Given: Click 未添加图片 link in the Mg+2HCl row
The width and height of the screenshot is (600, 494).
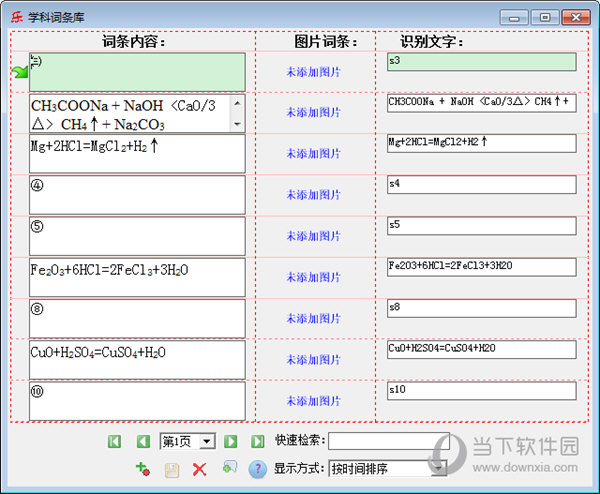Looking at the screenshot, I should (313, 153).
